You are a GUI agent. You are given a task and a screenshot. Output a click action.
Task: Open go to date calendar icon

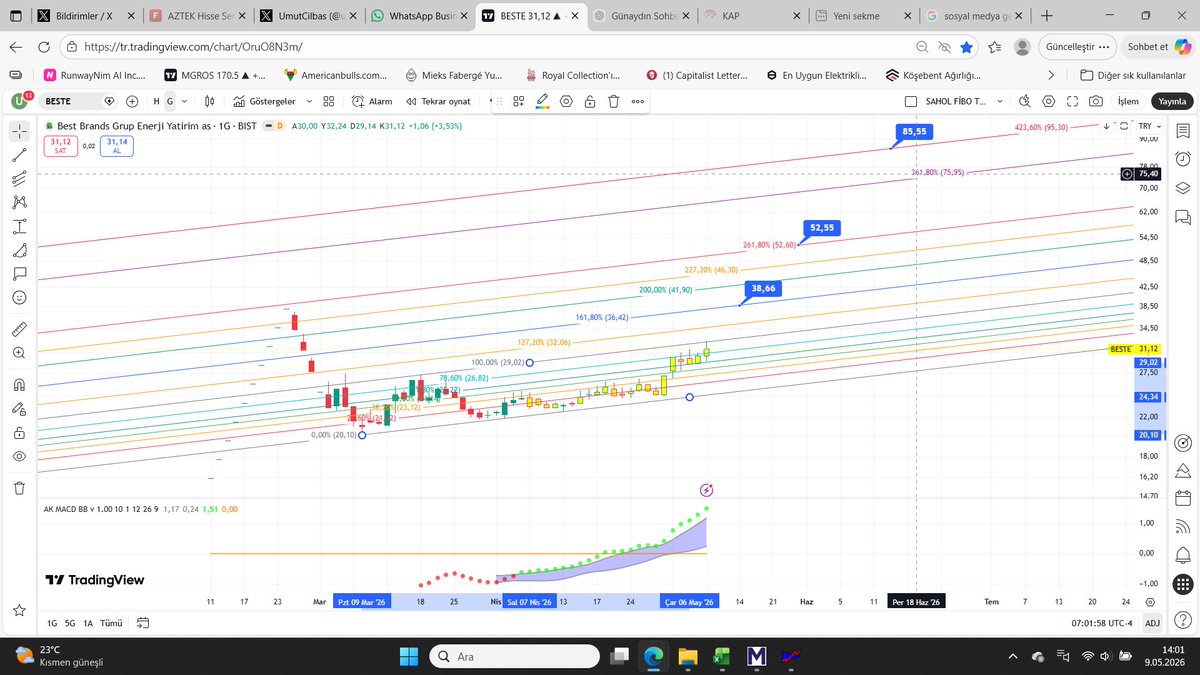[142, 622]
